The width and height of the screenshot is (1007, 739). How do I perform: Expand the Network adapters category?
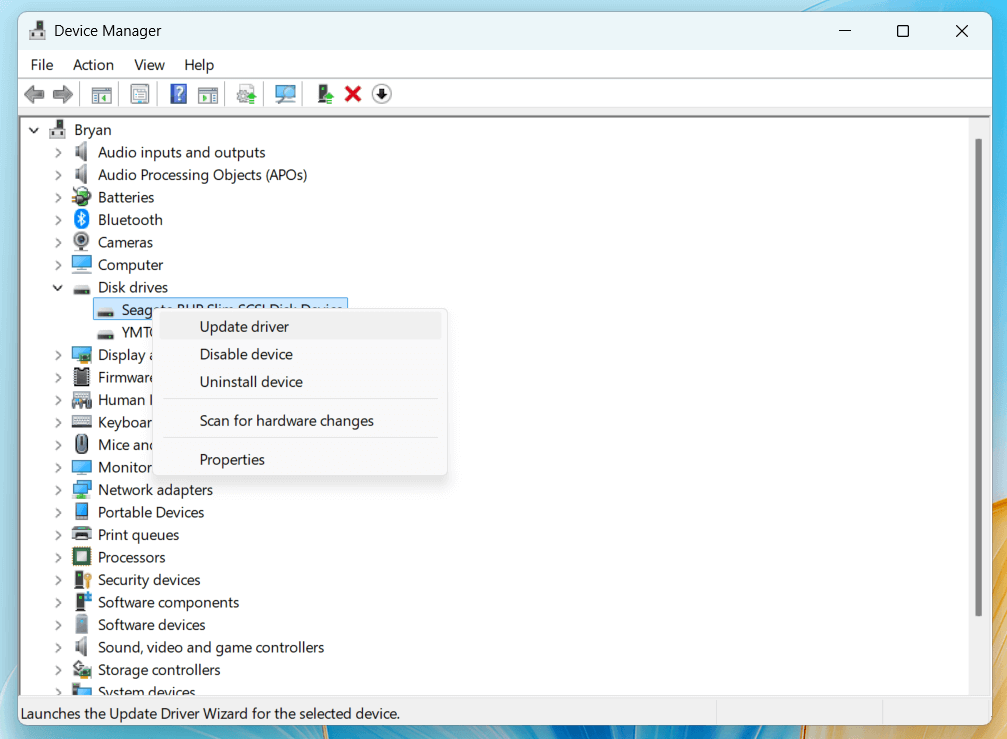tap(58, 489)
